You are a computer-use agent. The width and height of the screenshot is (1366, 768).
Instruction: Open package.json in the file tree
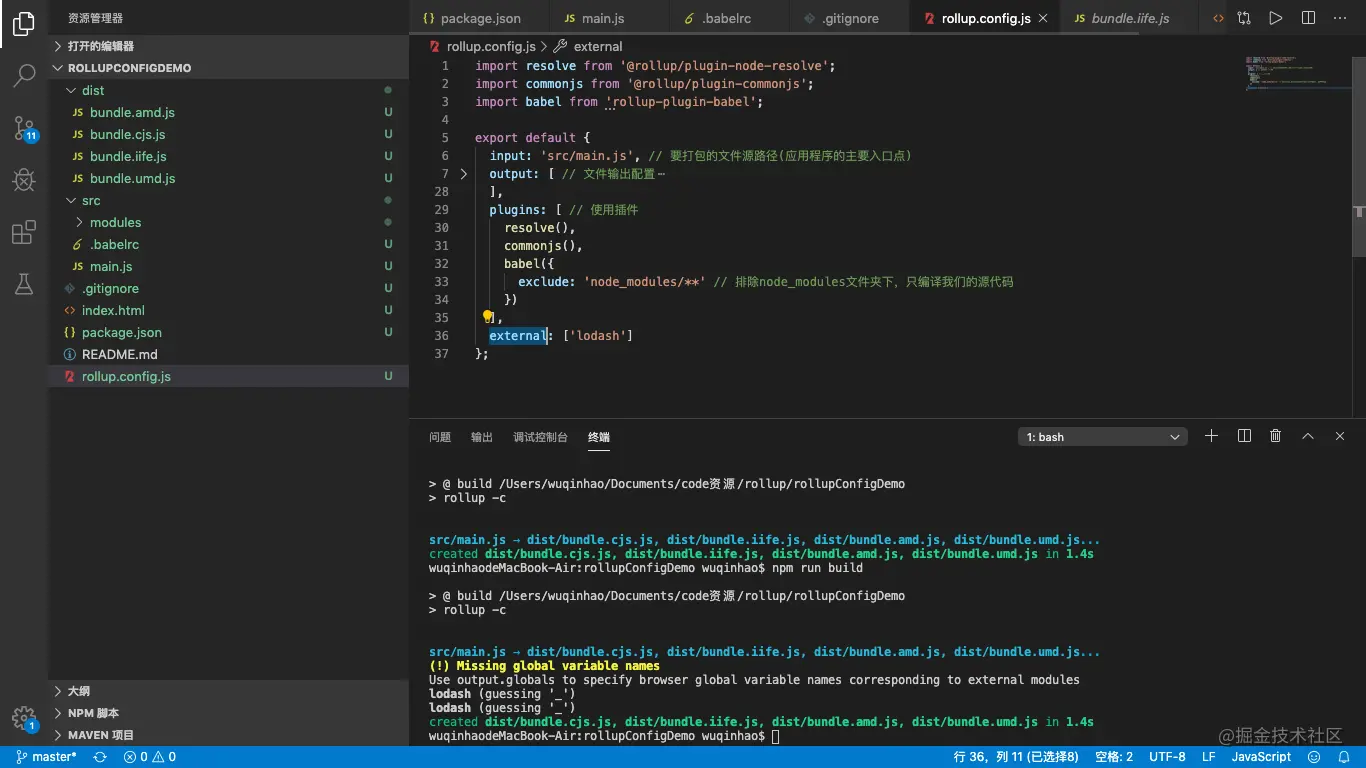tap(228, 332)
